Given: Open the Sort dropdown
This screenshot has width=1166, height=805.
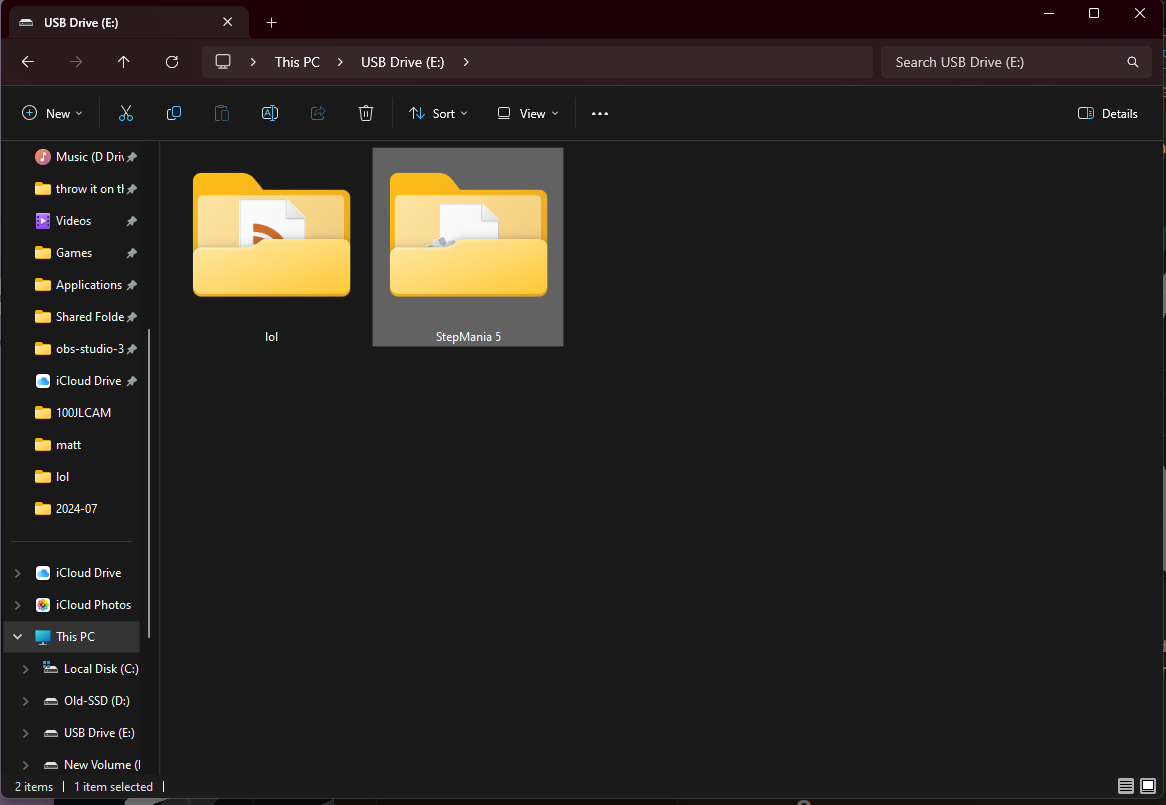Looking at the screenshot, I should (438, 114).
